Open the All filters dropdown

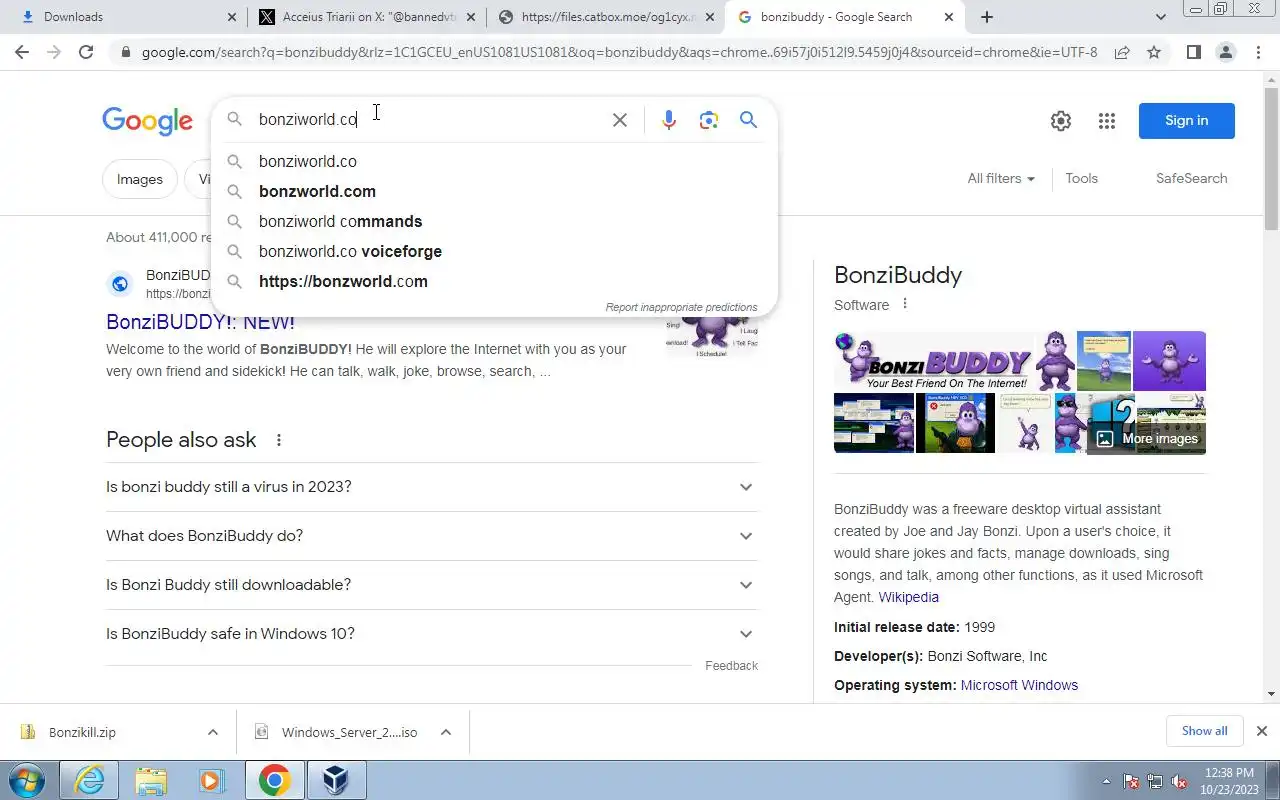tap(1001, 178)
